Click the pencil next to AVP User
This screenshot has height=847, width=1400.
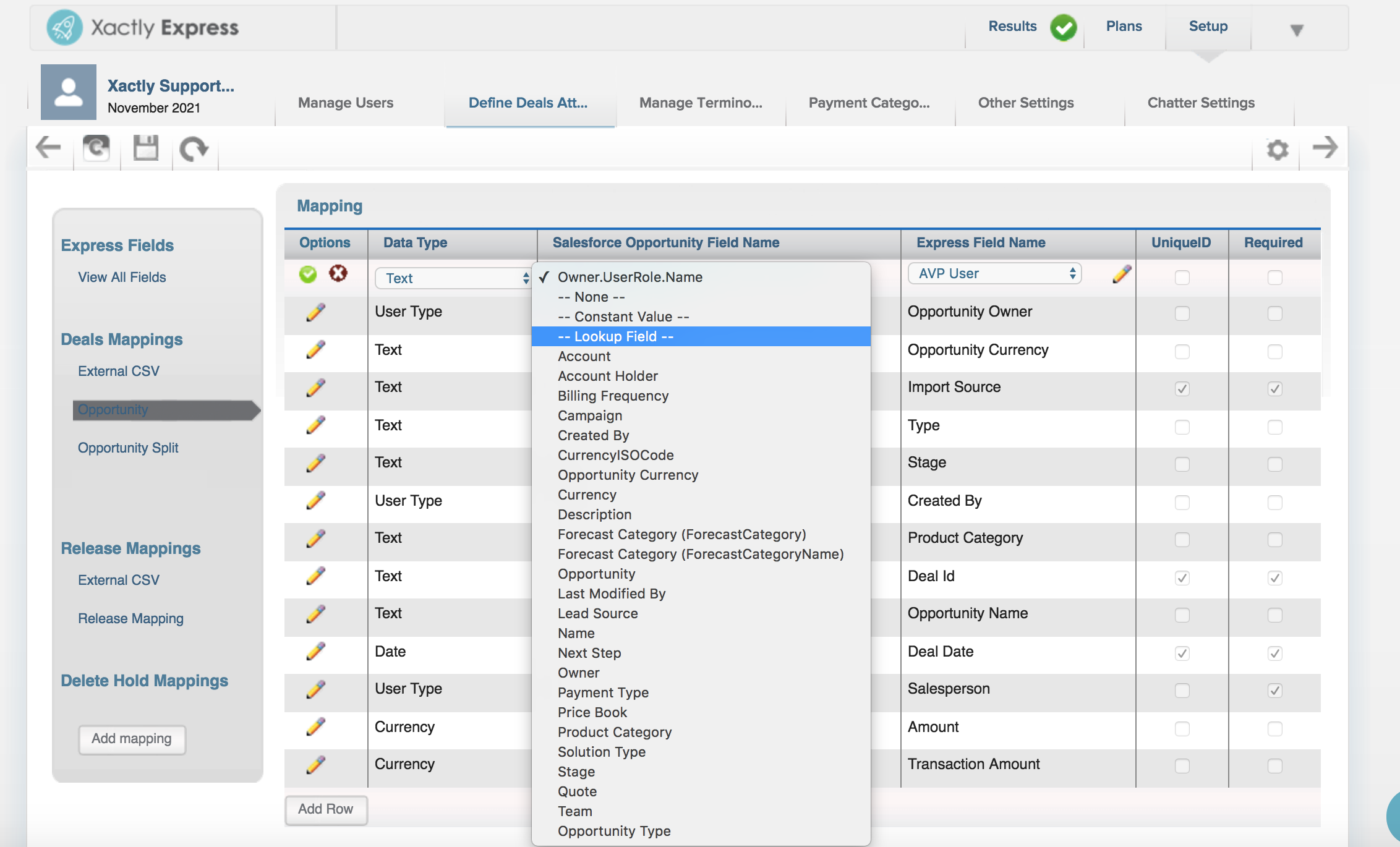tap(1122, 273)
